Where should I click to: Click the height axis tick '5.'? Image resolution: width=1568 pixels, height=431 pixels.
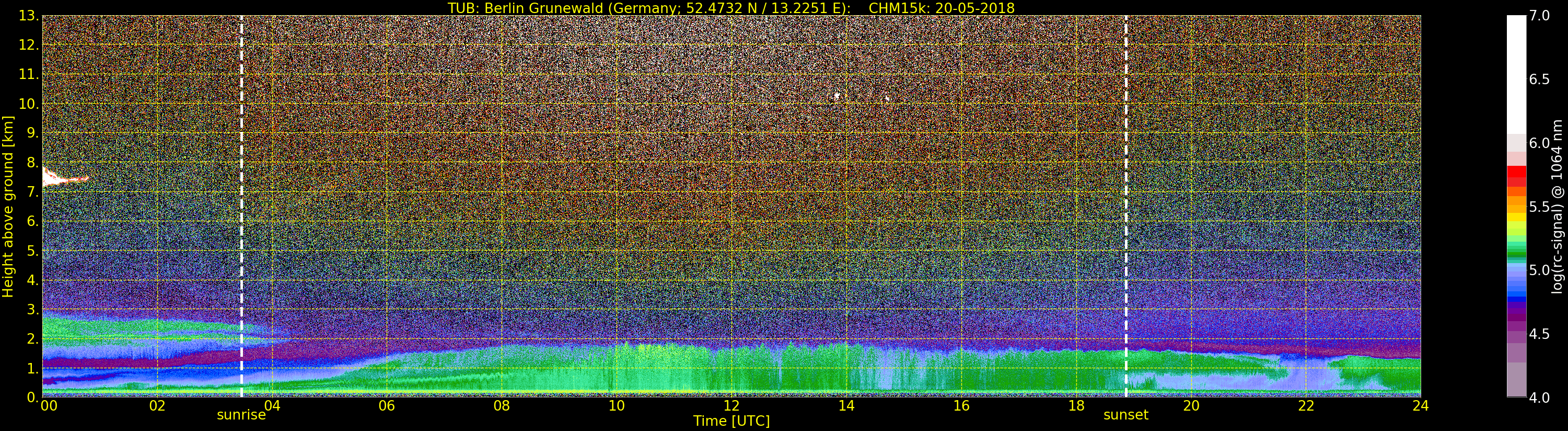click(x=33, y=251)
